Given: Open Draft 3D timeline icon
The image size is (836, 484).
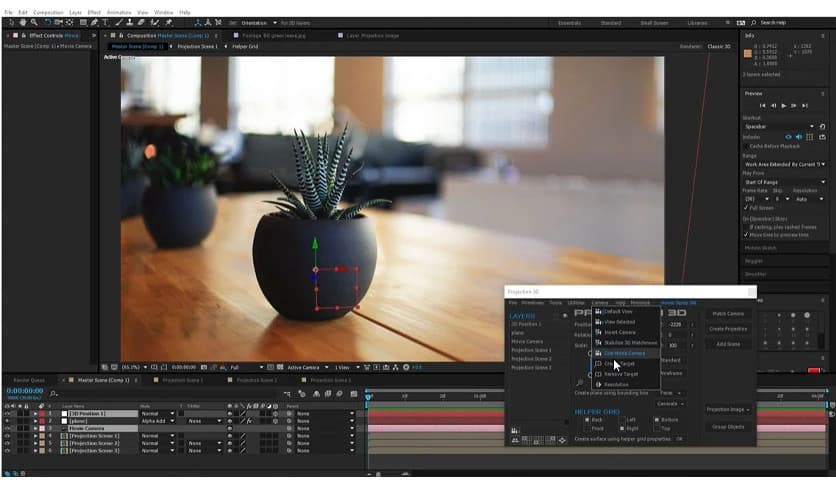Looking at the screenshot, I should [302, 393].
